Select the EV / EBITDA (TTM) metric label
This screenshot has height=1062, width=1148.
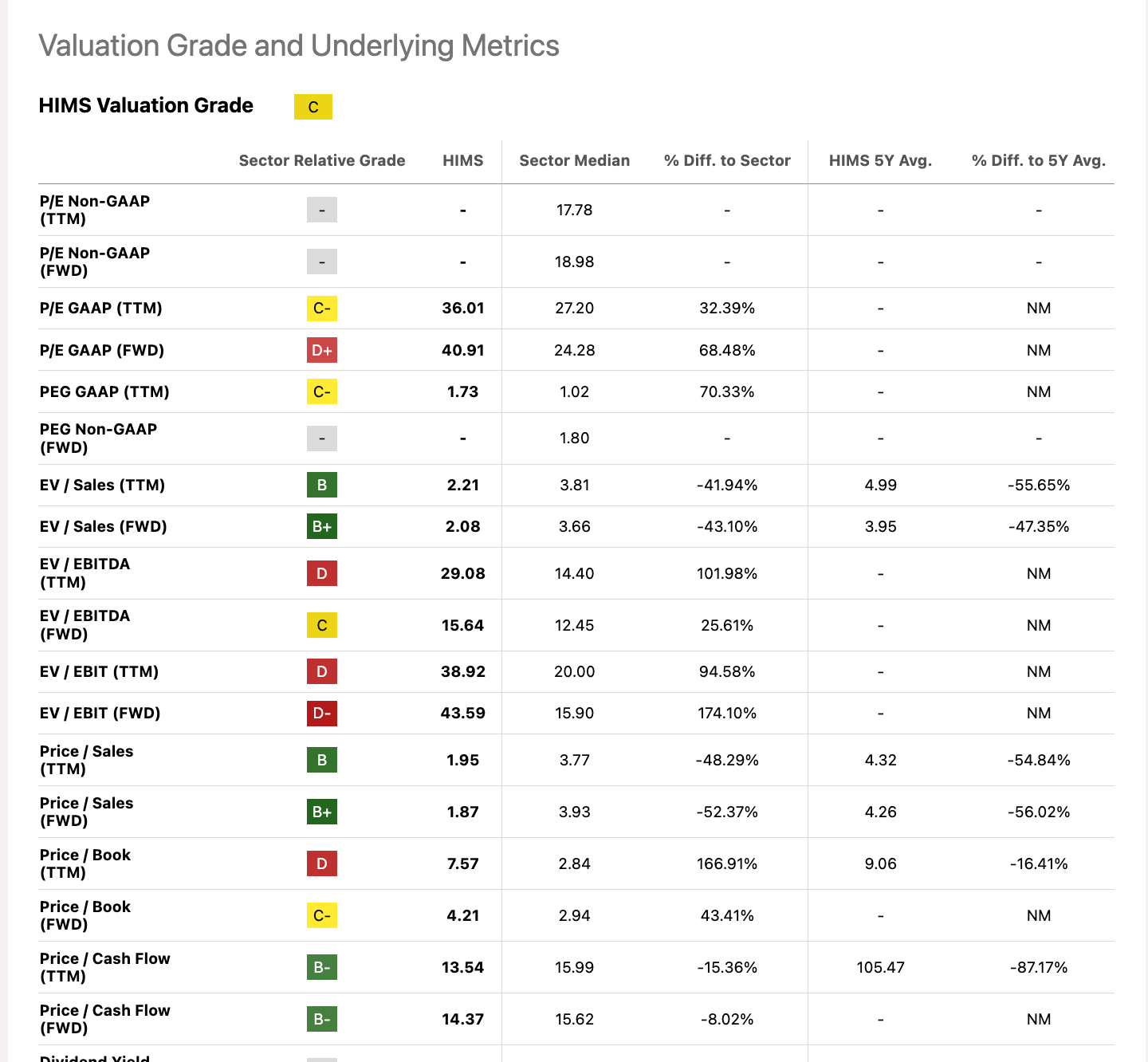(x=85, y=573)
